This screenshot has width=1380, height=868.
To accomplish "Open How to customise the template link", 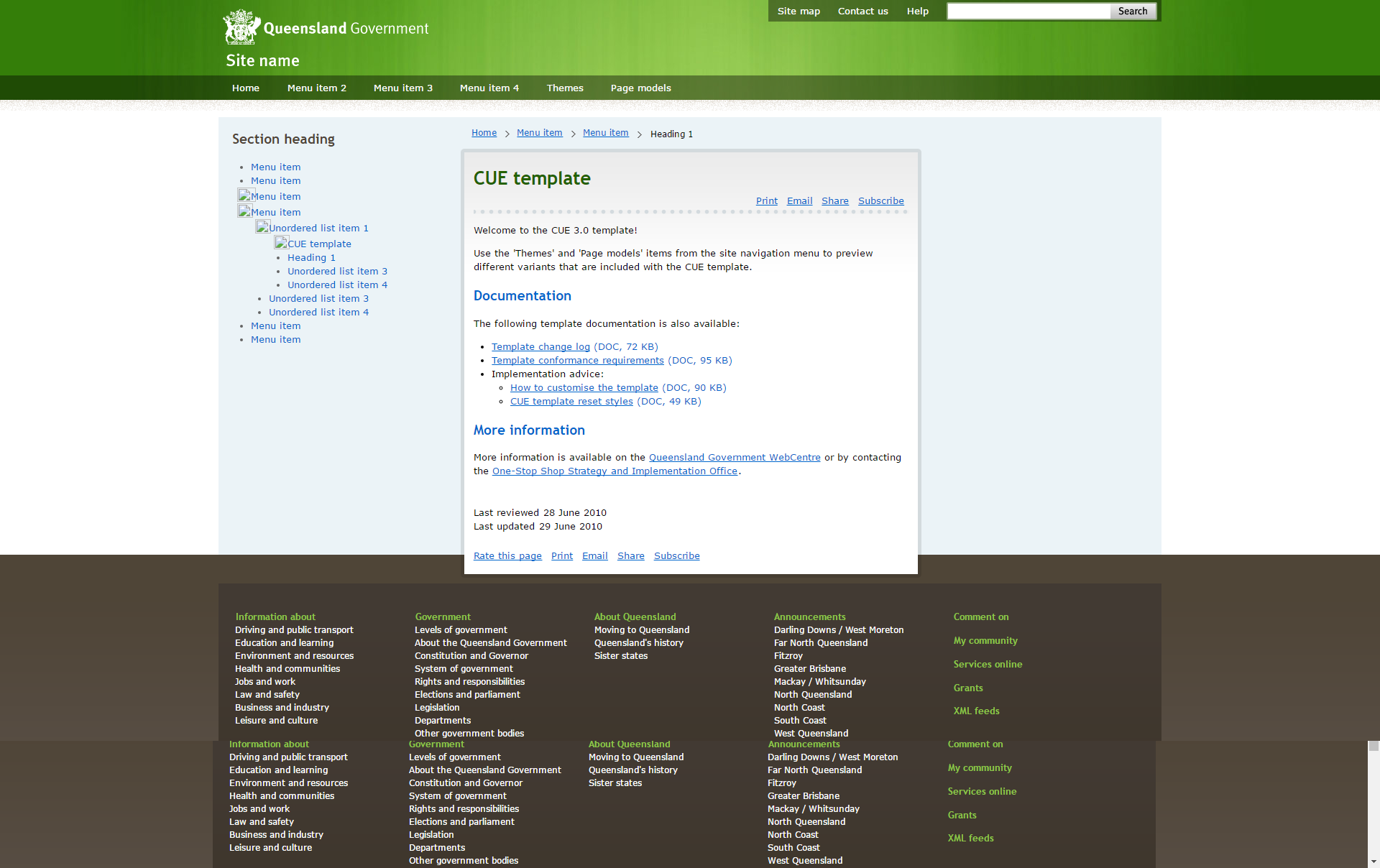I will pyautogui.click(x=584, y=387).
